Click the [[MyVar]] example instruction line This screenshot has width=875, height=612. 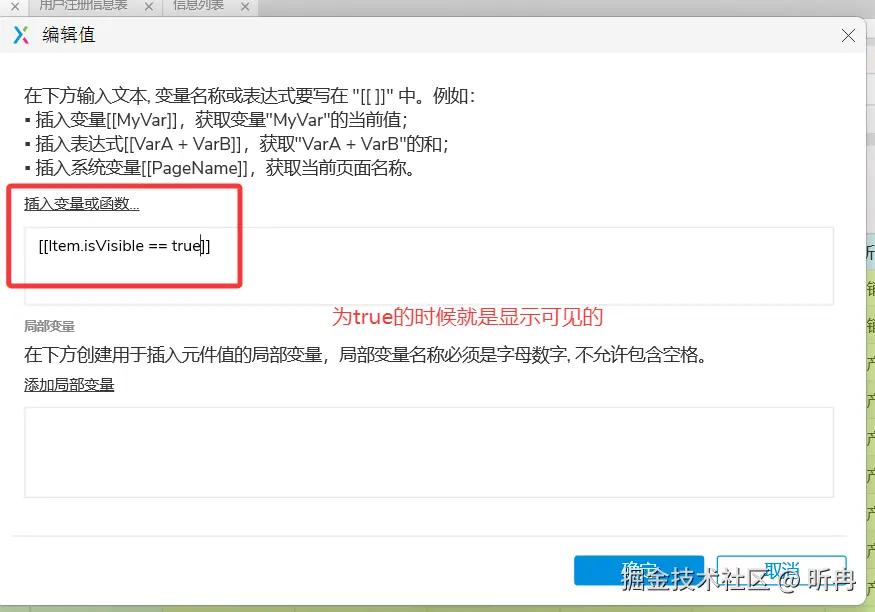click(x=216, y=120)
